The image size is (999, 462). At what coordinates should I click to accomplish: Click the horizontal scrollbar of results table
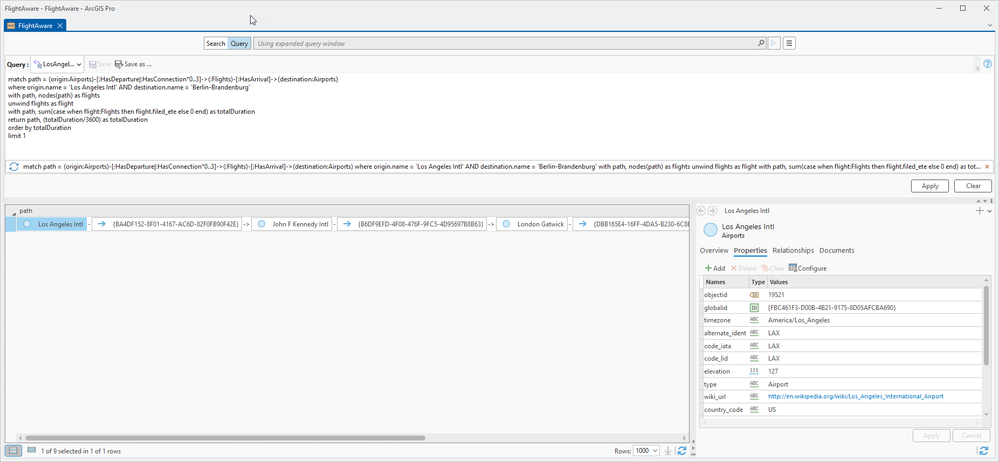pyautogui.click(x=225, y=438)
